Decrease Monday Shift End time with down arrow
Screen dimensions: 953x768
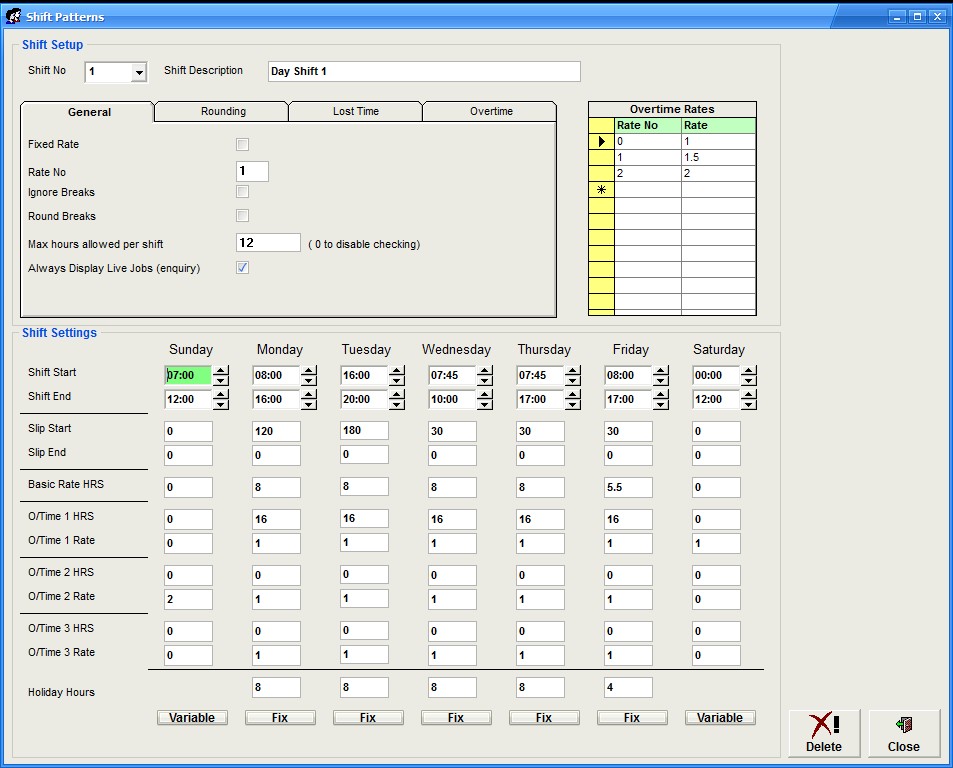tap(309, 405)
